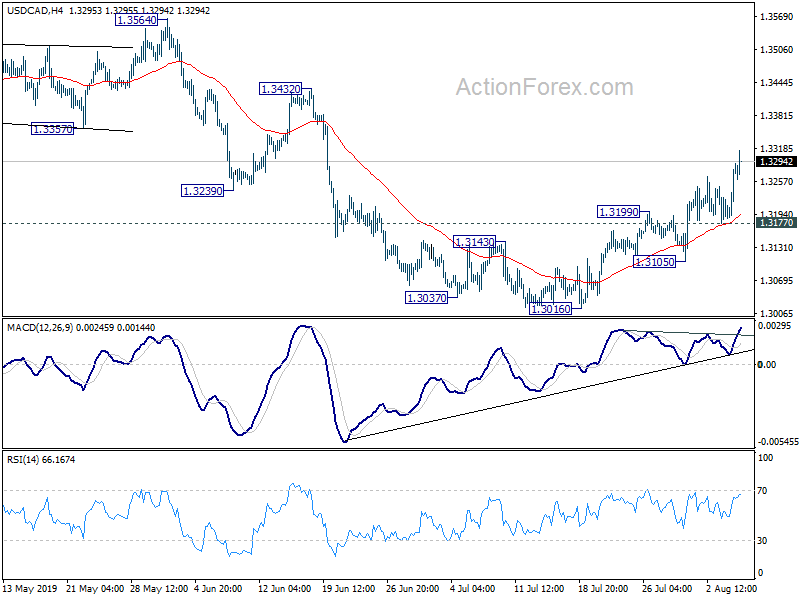Screen dimensions: 800x600
Task: Click the 1.35690 price axis value
Action: (x=777, y=17)
